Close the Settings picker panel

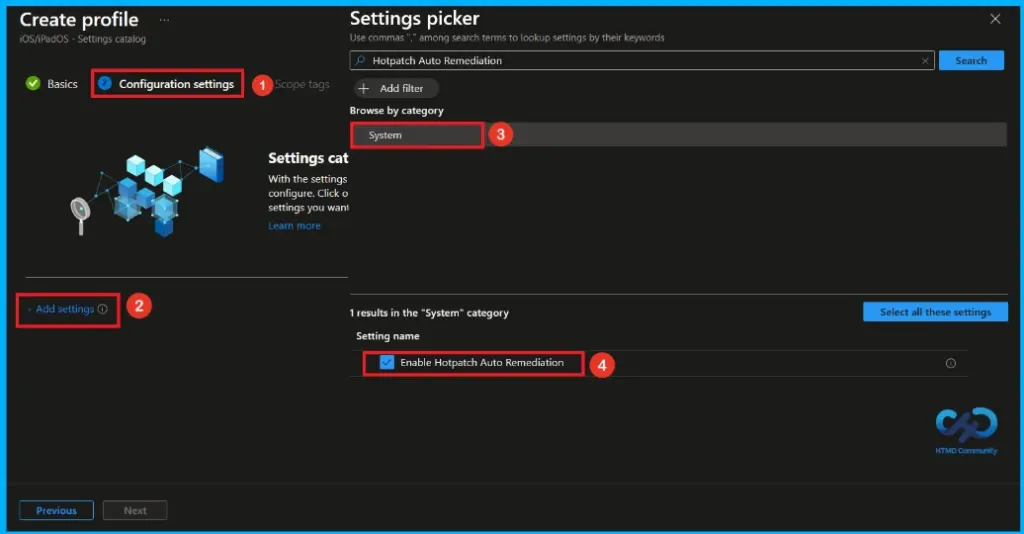(995, 19)
